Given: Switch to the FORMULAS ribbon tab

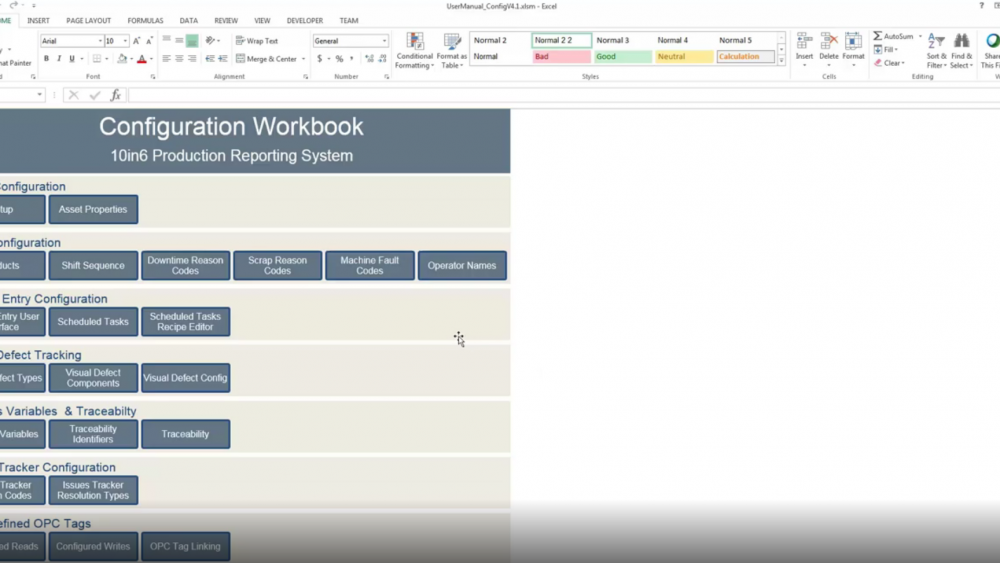Looking at the screenshot, I should tap(145, 20).
